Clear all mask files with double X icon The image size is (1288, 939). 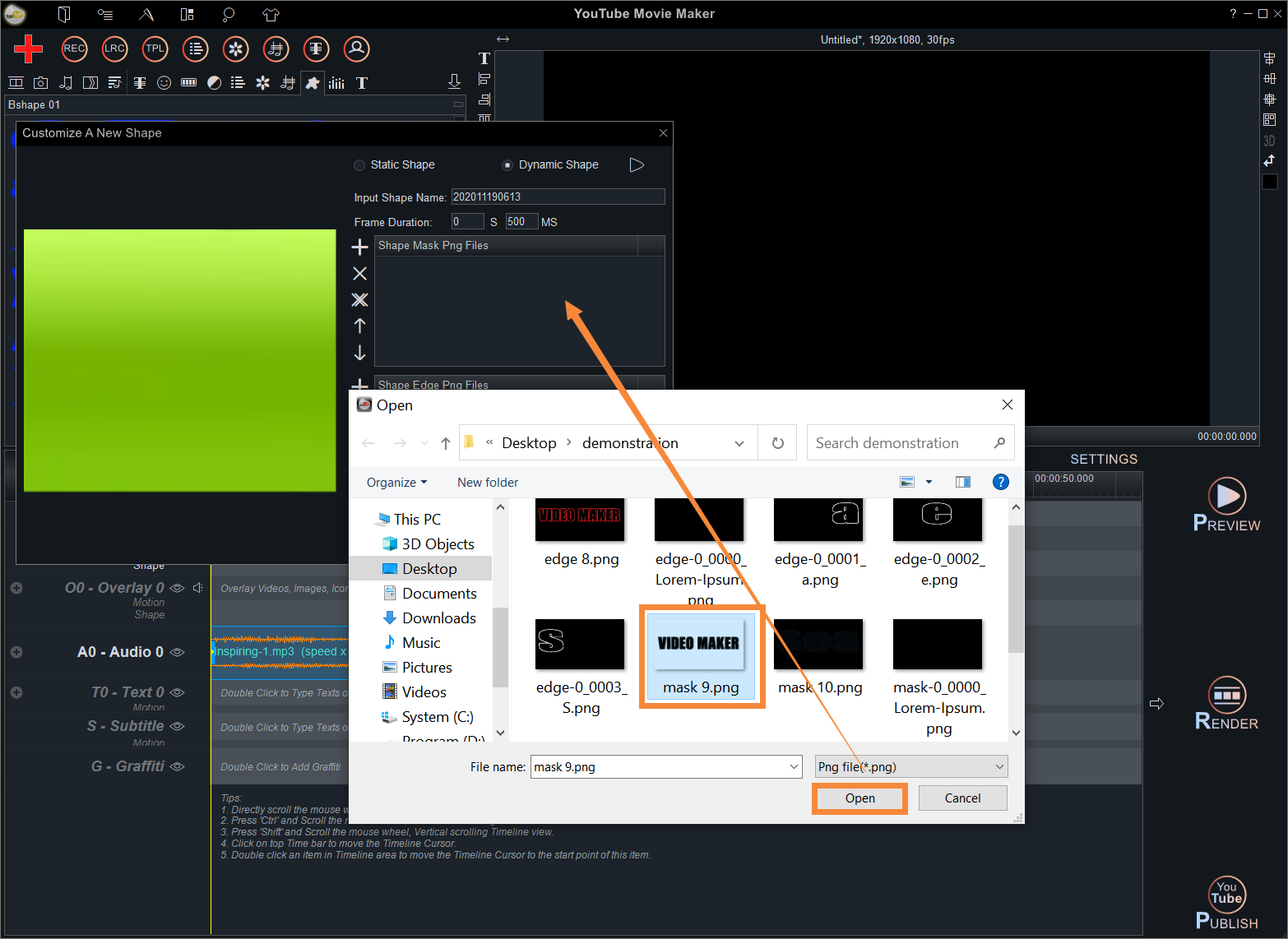point(359,299)
